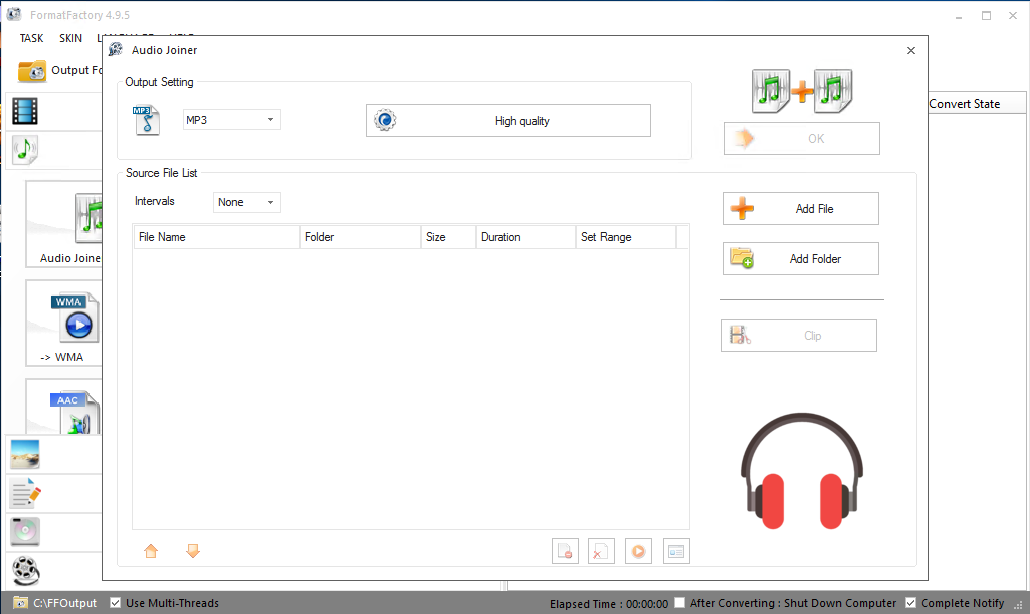Viewport: 1030px width, 614px height.
Task: Open the MP3 output format dropdown
Action: click(232, 120)
